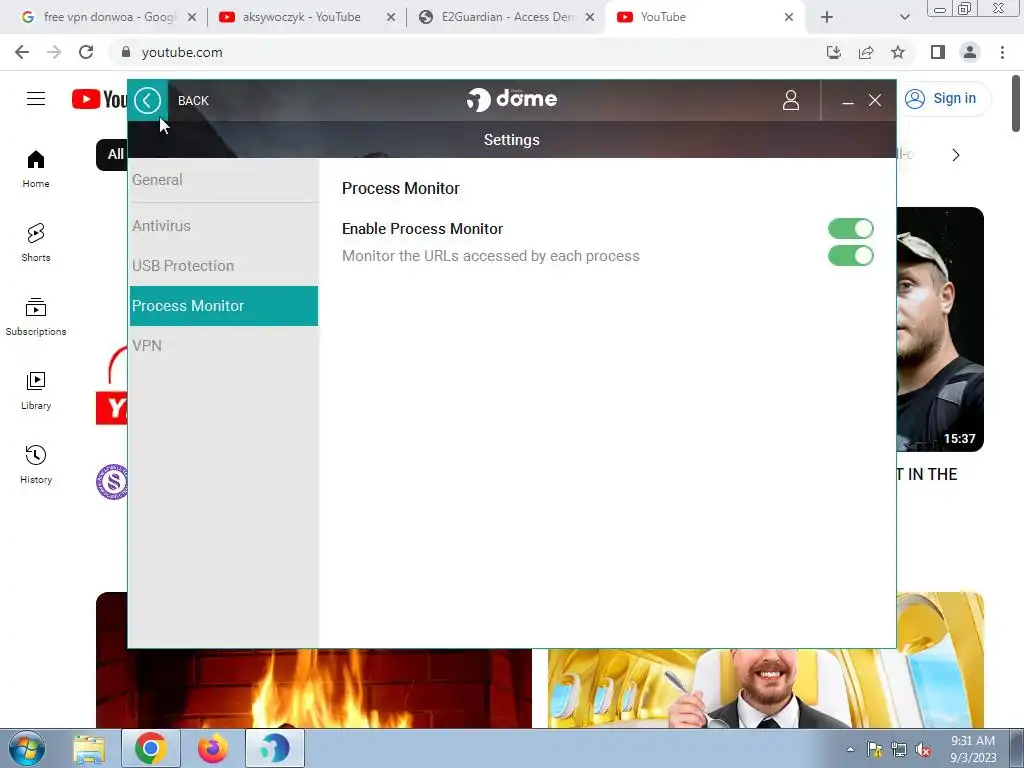Open a new Chrome tab
Image resolution: width=1024 pixels, height=768 pixels.
point(827,18)
